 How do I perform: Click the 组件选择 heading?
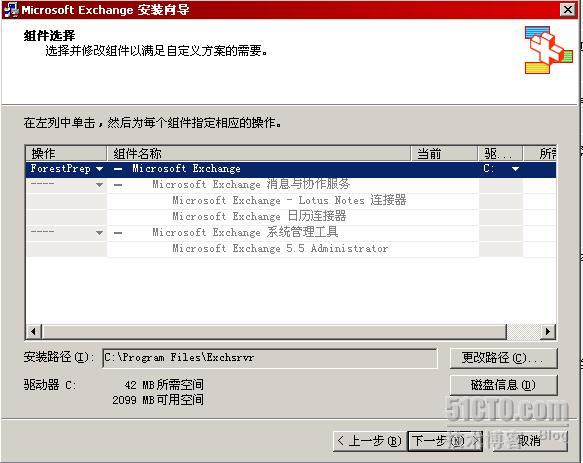tap(49, 36)
